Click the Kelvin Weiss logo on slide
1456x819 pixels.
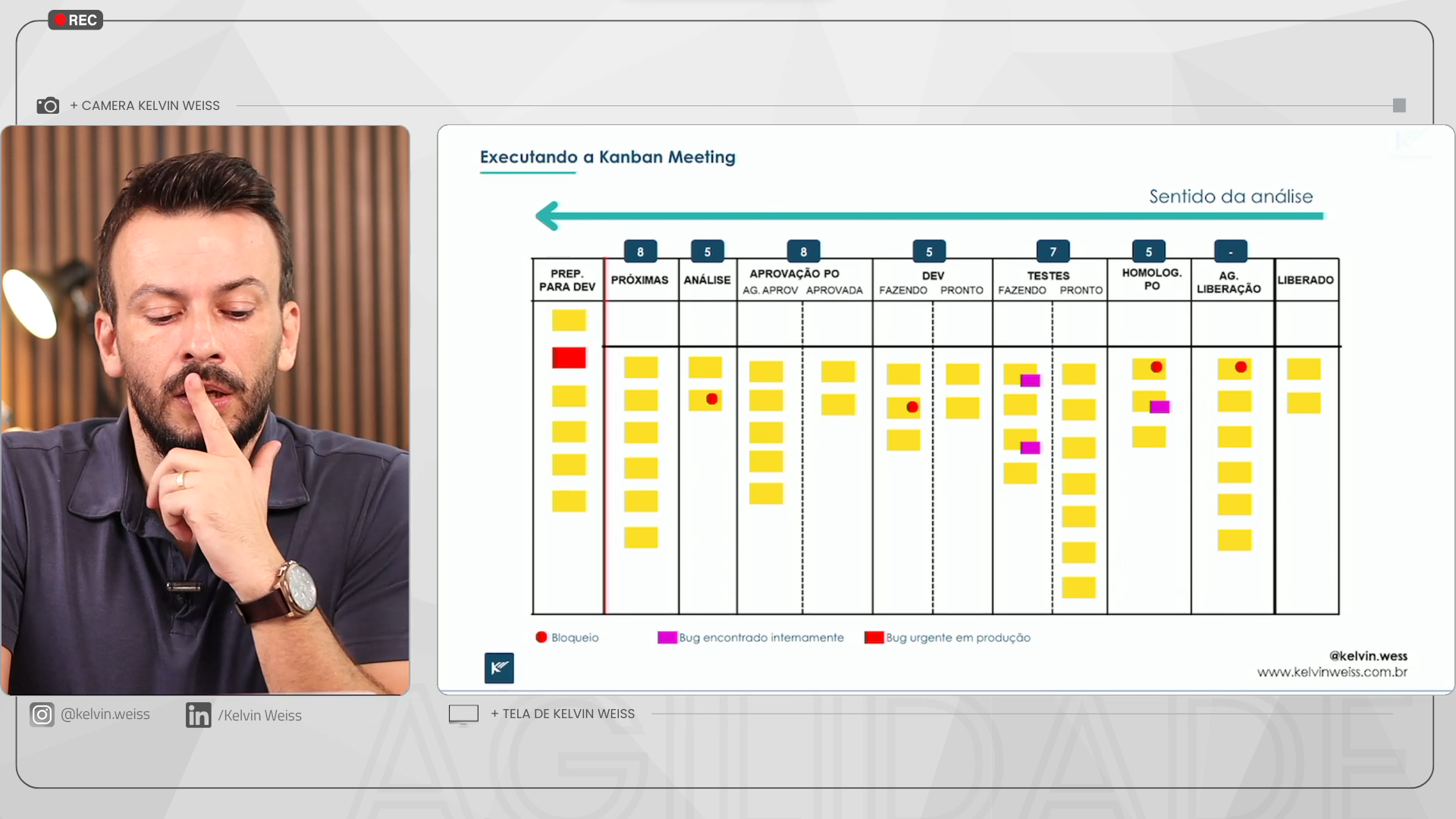click(x=499, y=668)
